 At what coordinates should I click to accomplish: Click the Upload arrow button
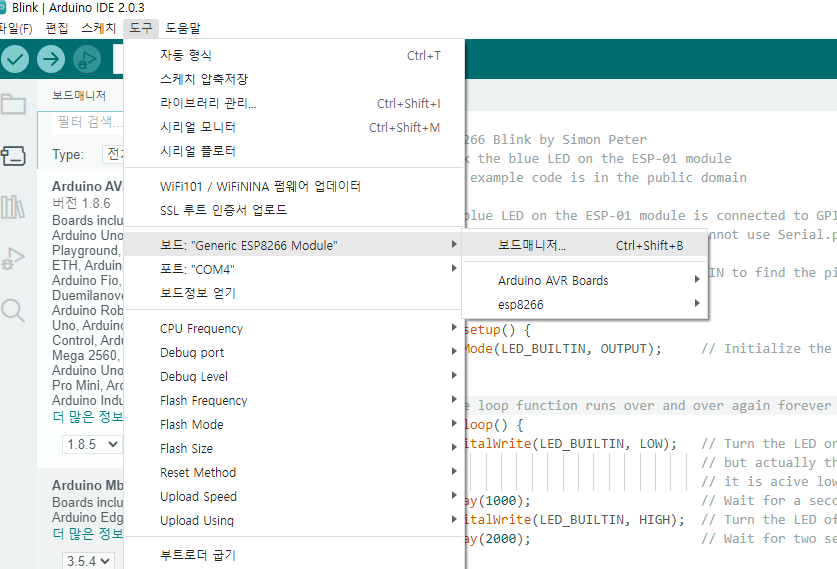tap(51, 59)
